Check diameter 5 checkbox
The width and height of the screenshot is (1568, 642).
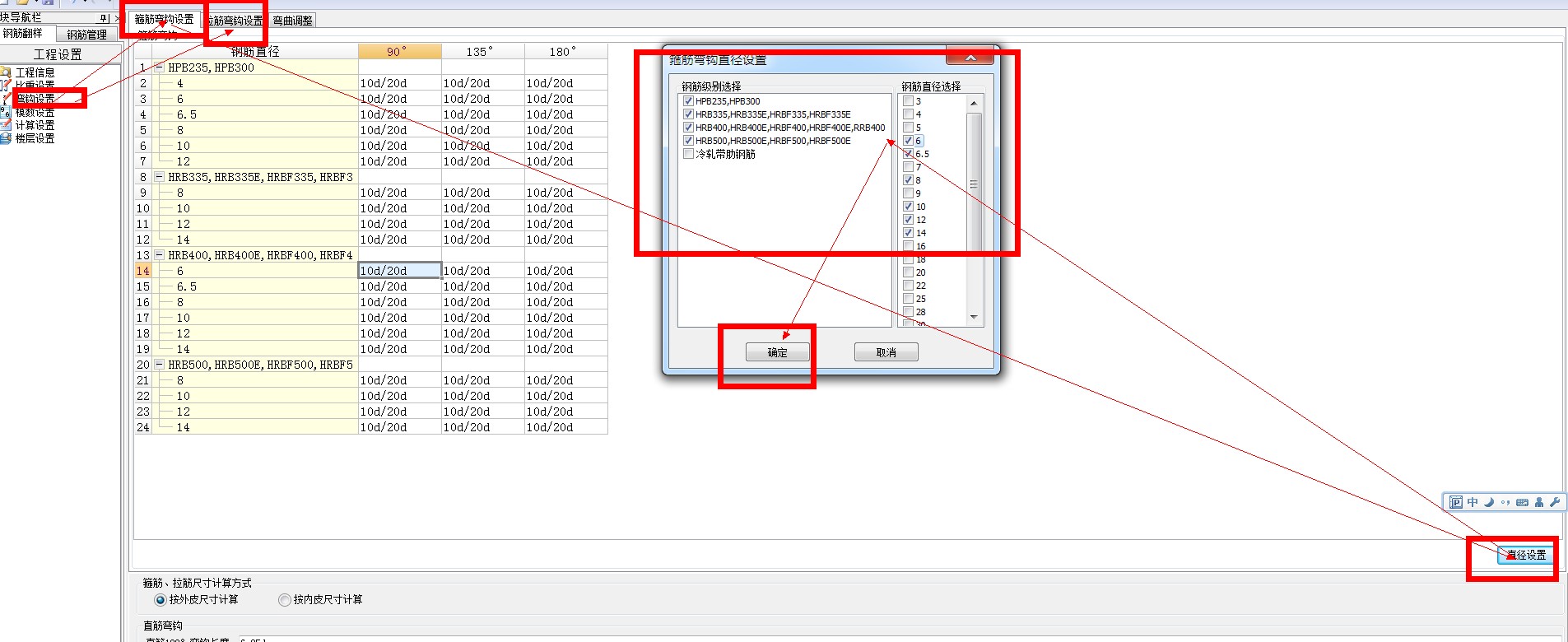pos(908,128)
